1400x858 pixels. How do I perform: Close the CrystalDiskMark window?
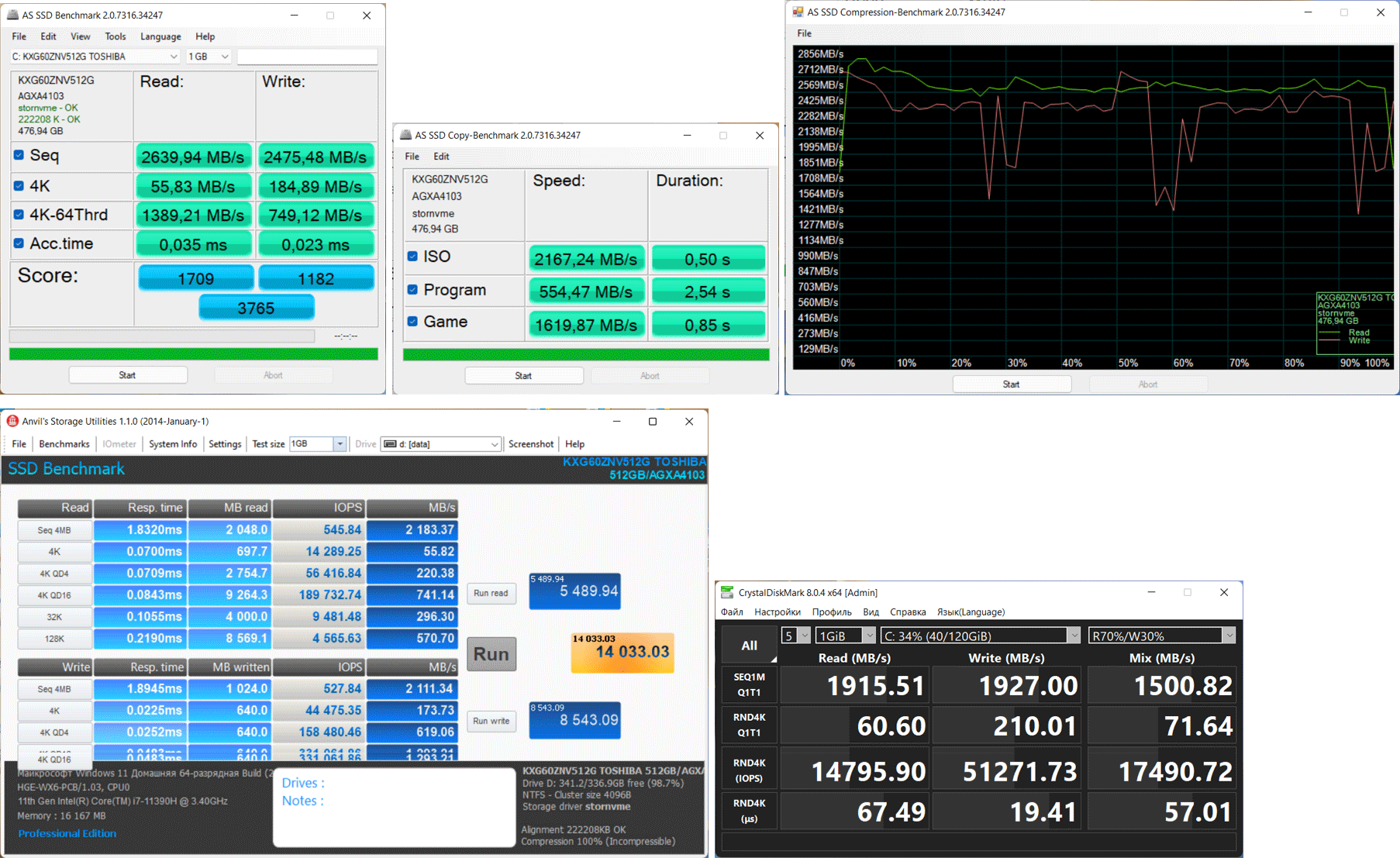pyautogui.click(x=1224, y=592)
